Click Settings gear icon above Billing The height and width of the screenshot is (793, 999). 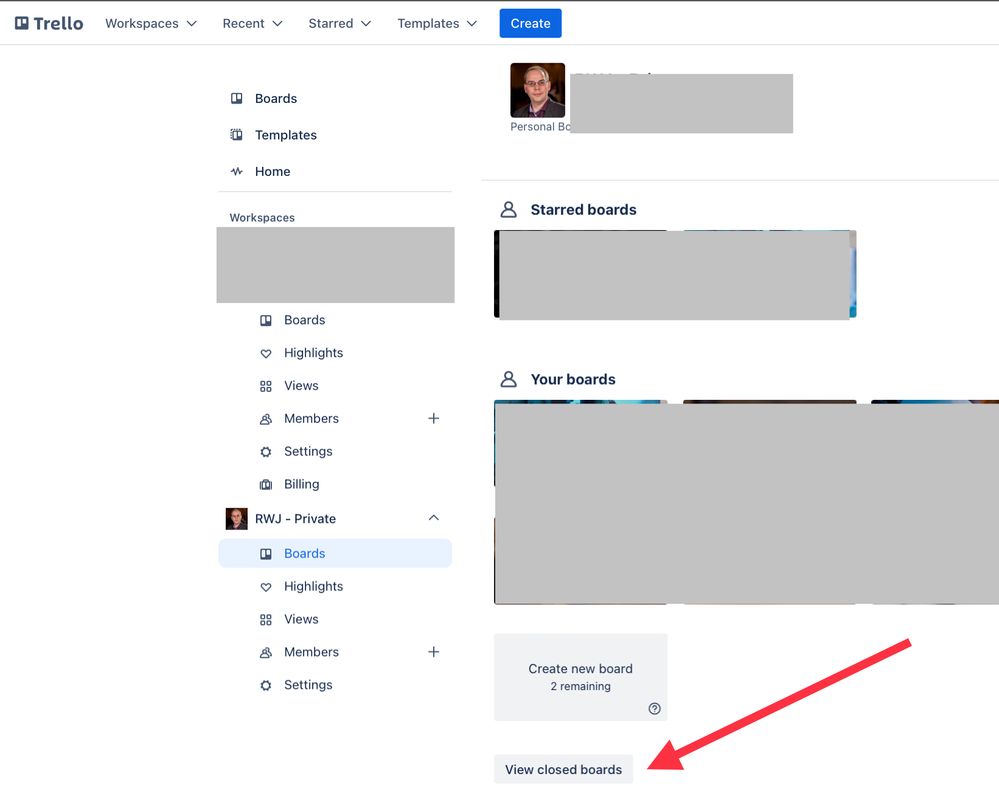(266, 452)
